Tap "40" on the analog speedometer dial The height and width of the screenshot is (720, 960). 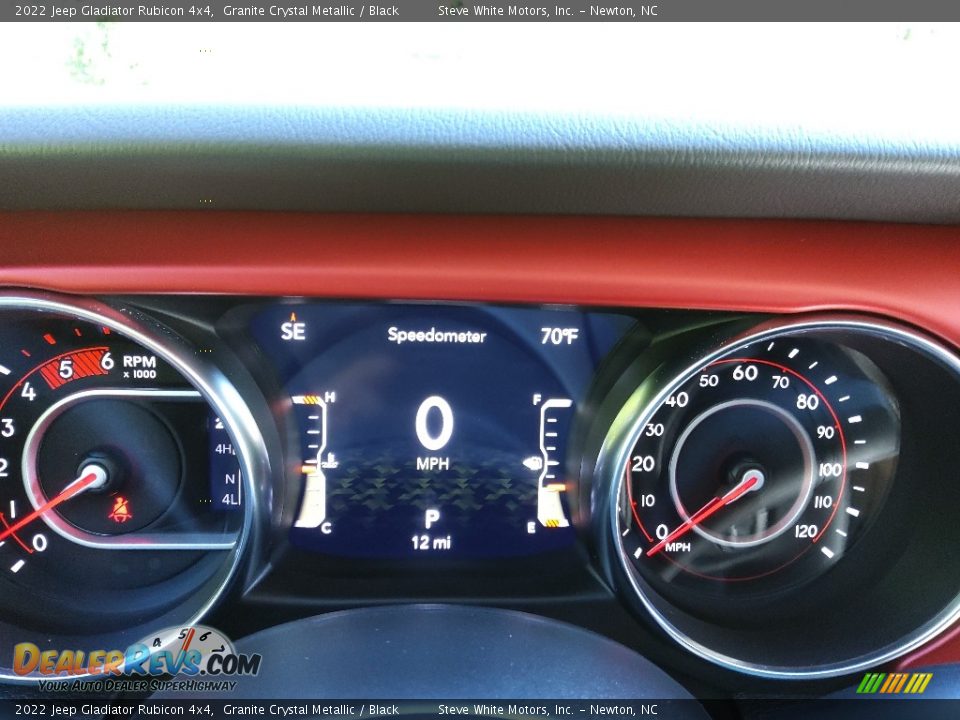(x=677, y=400)
